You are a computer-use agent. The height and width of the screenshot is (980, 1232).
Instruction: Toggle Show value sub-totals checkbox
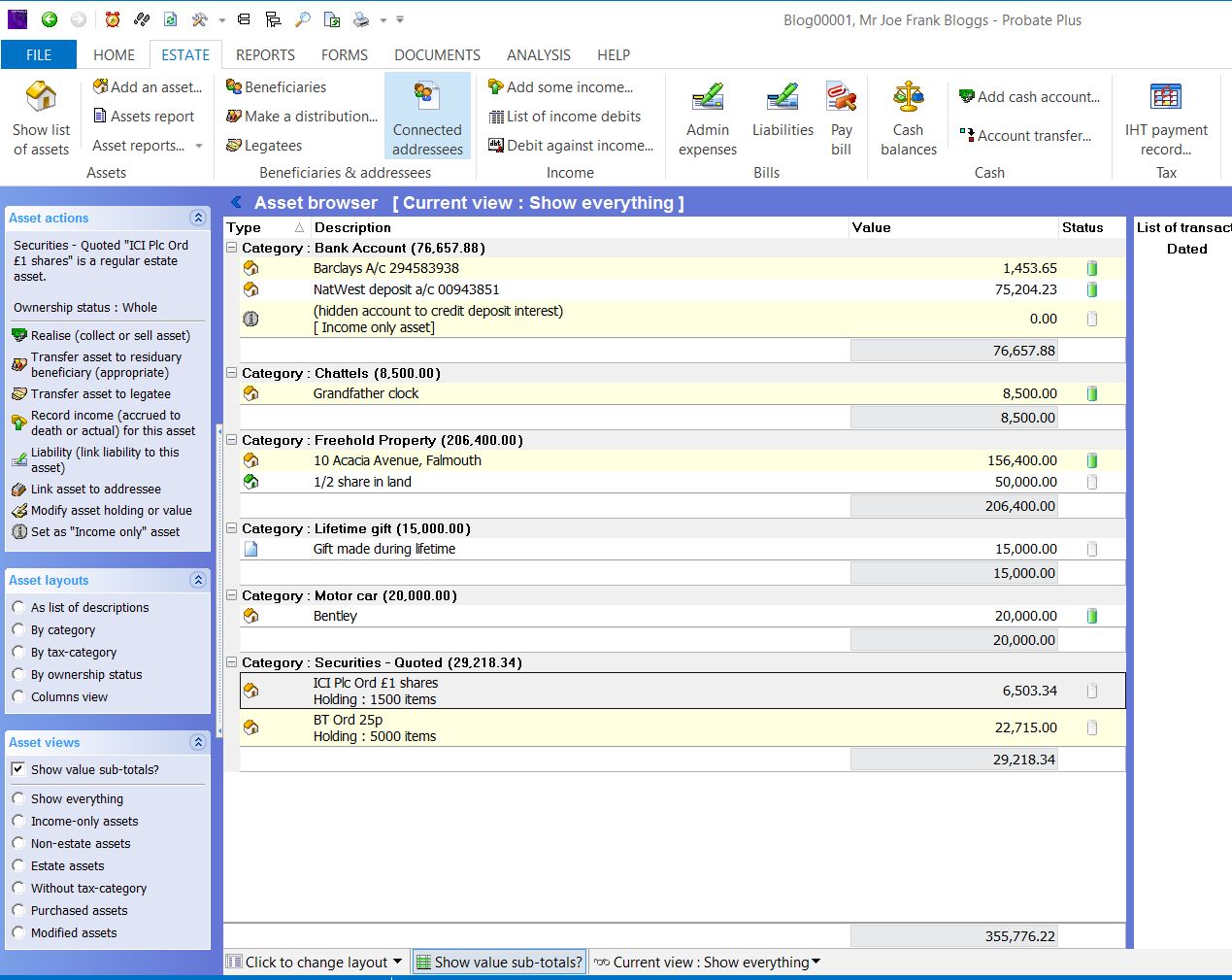(18, 769)
